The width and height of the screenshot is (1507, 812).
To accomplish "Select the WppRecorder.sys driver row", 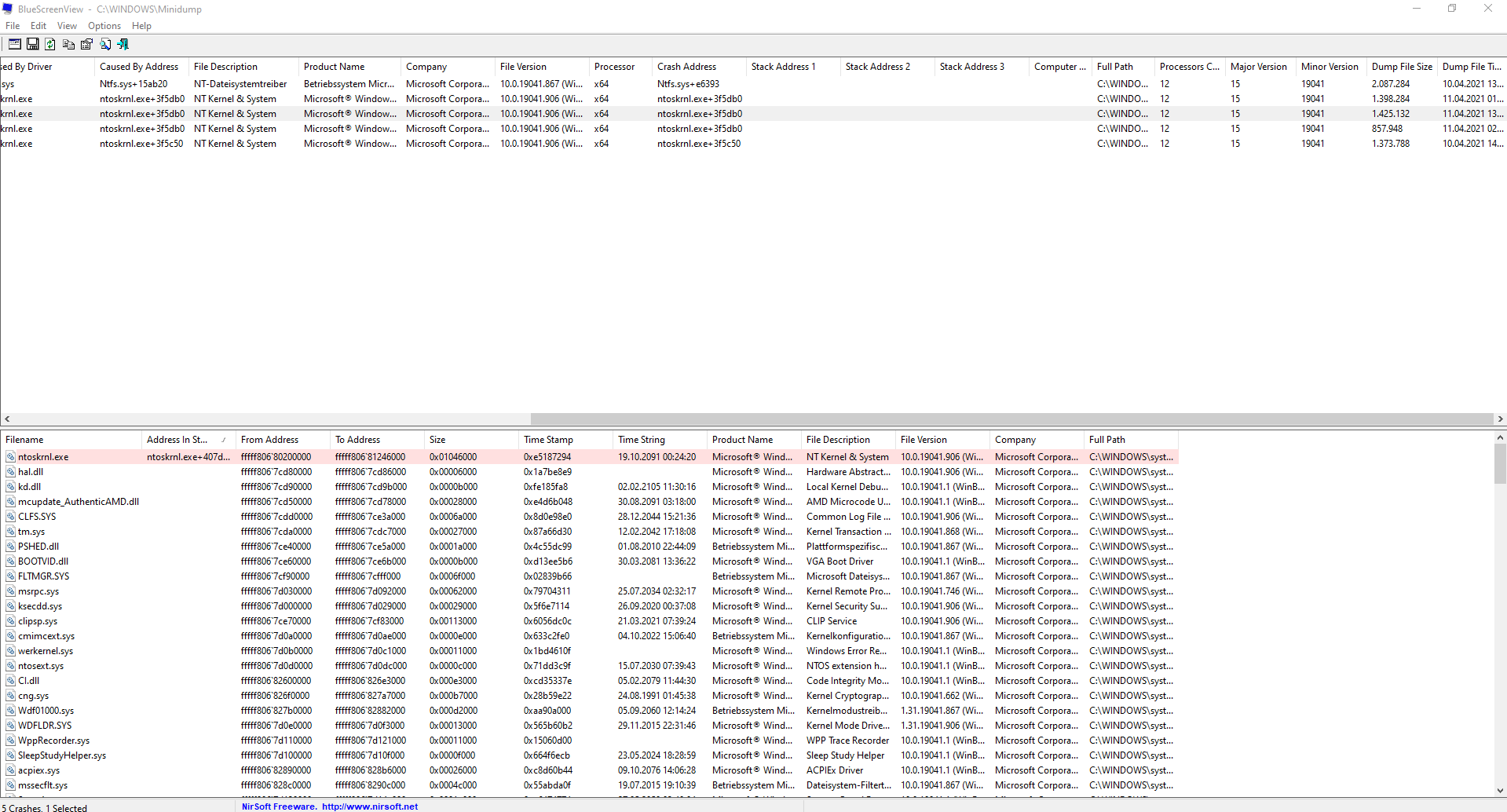I will [x=589, y=741].
